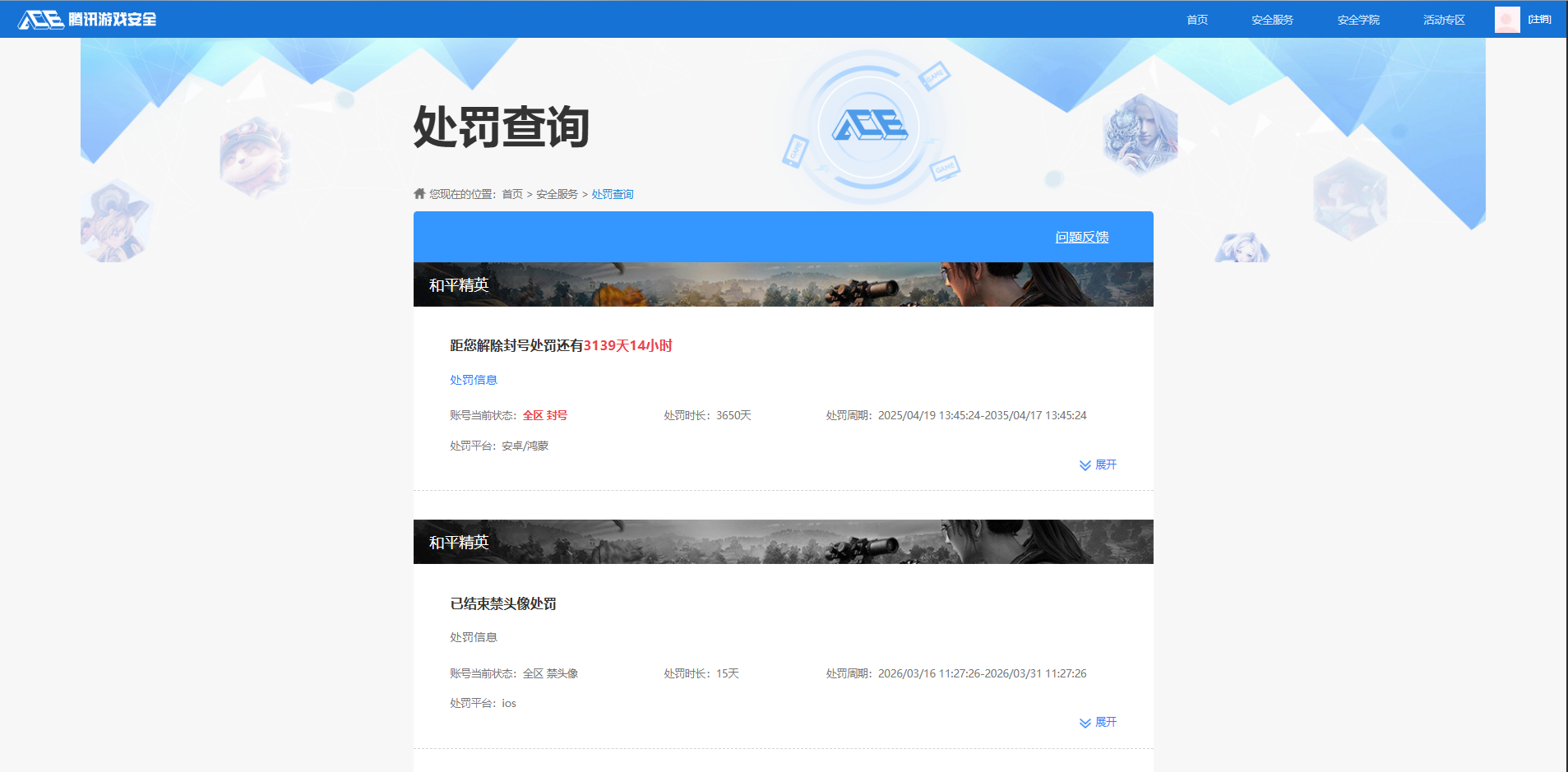Click 处罚查询 breadcrumb link
Viewport: 1568px width, 772px height.
pos(613,194)
